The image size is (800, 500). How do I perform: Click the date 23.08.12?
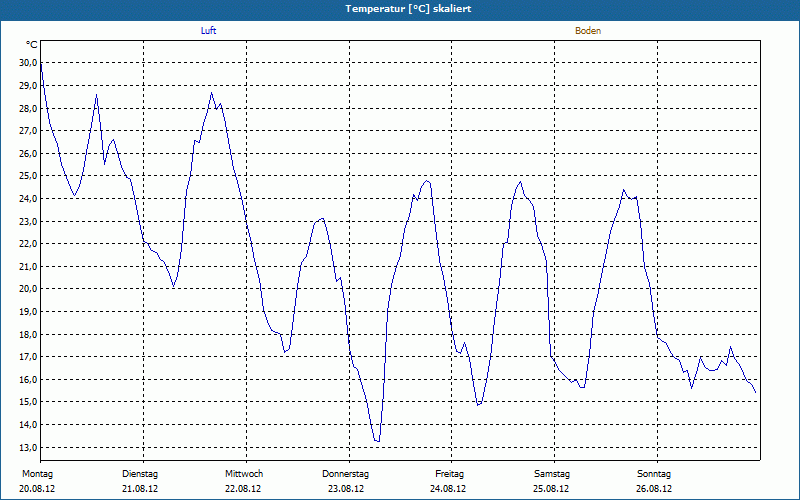(x=346, y=488)
